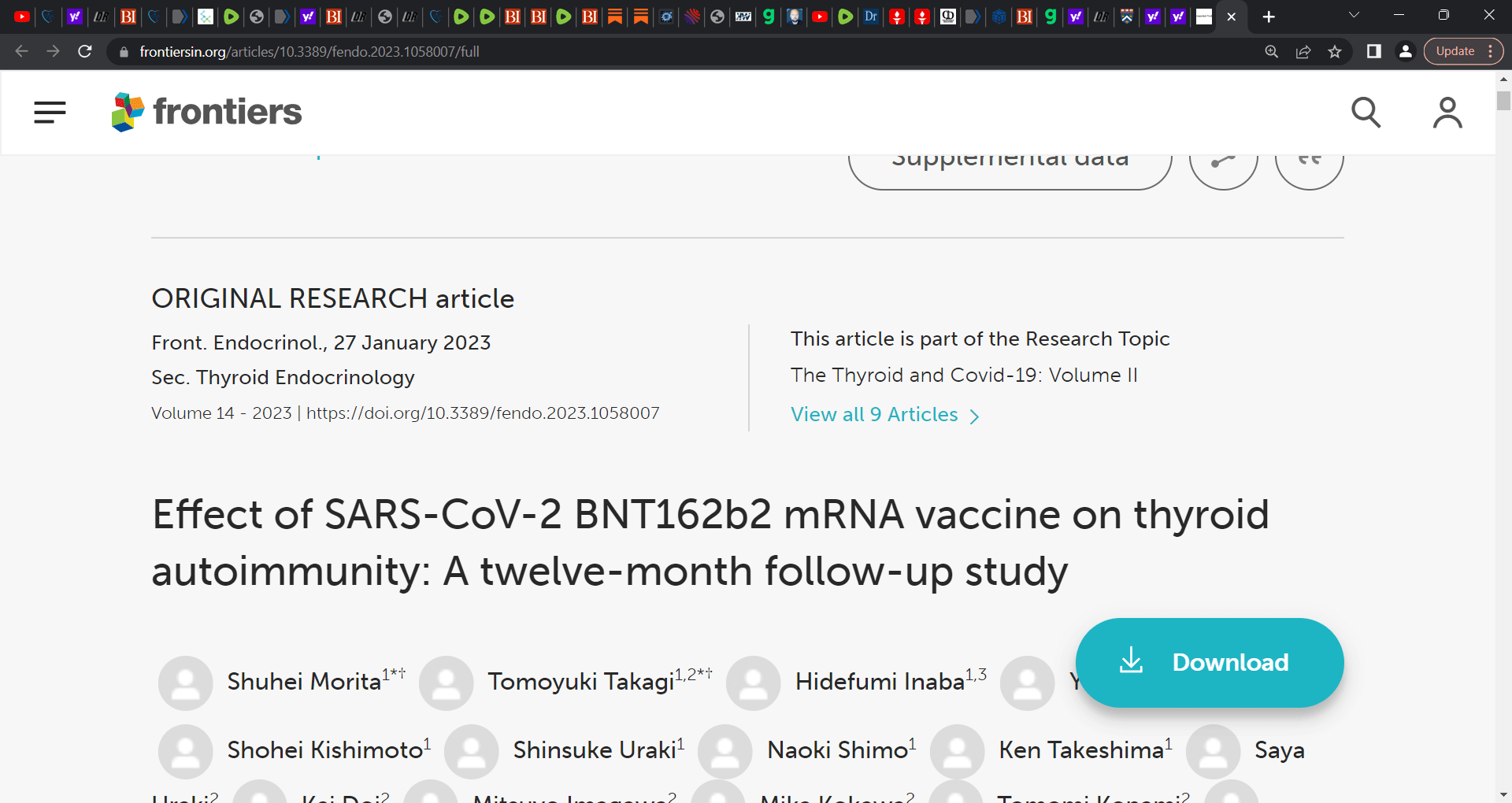Image resolution: width=1512 pixels, height=803 pixels.
Task: Open author Ken Takeshima's profile
Action: [1081, 750]
